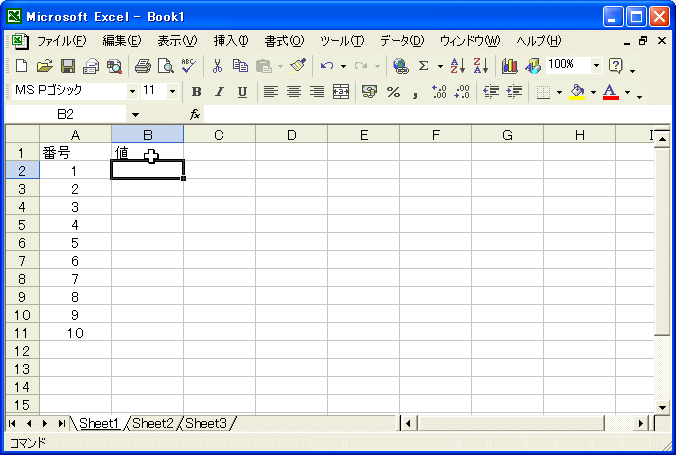Apply AutoSum sigma
This screenshot has width=676, height=455.
click(x=424, y=66)
